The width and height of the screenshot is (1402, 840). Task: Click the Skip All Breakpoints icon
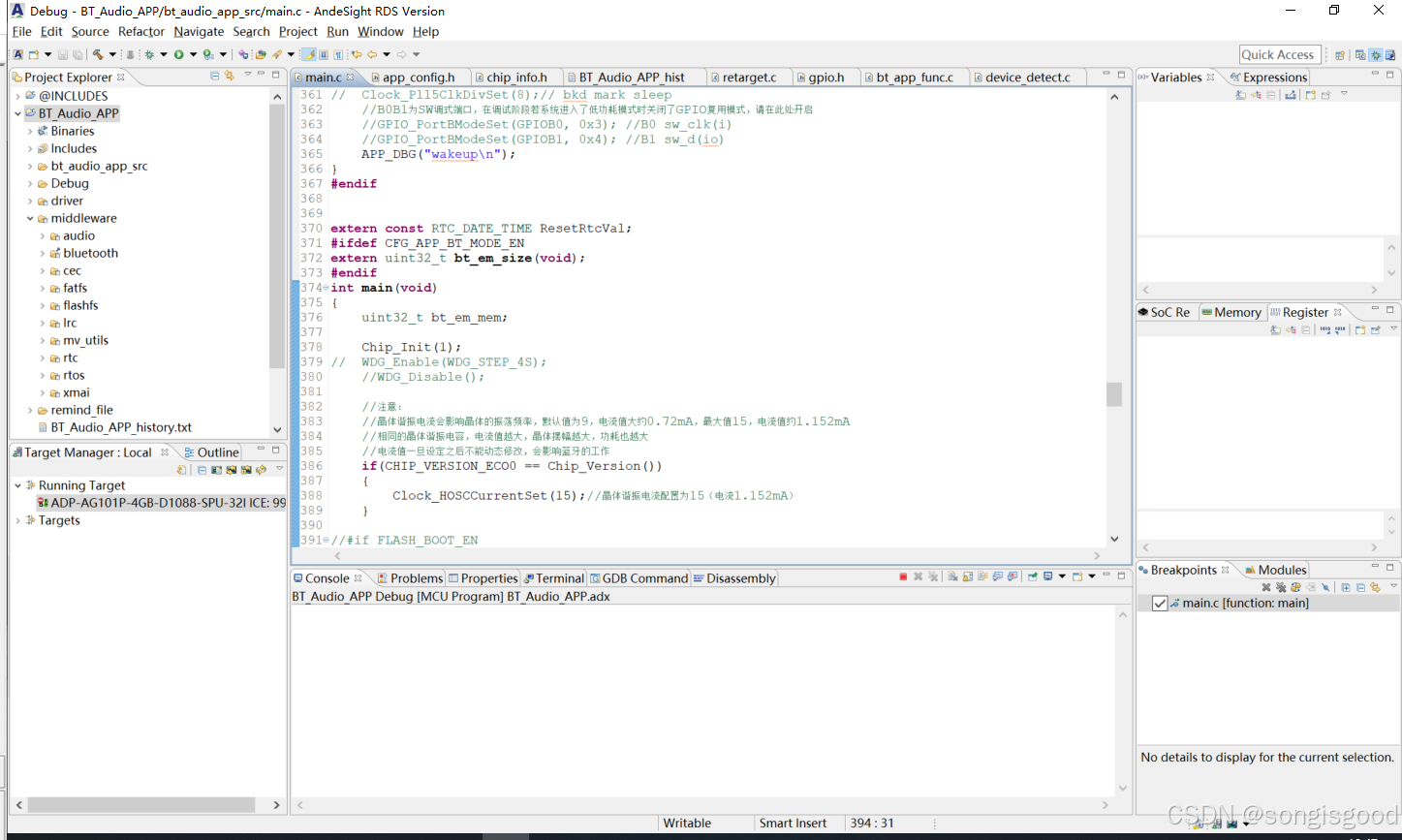(1325, 588)
